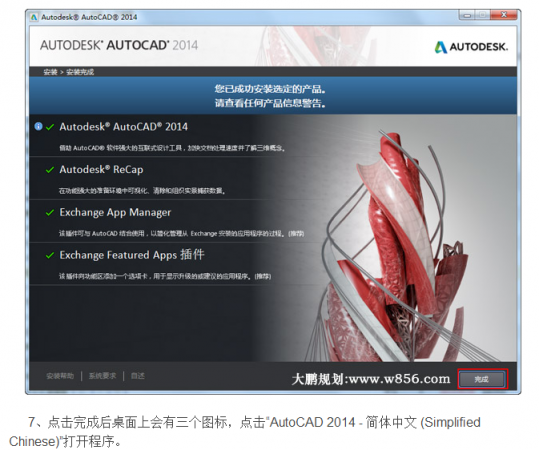Click the green checkmark next to Autodesk ReCap
The width and height of the screenshot is (539, 450).
point(50,170)
